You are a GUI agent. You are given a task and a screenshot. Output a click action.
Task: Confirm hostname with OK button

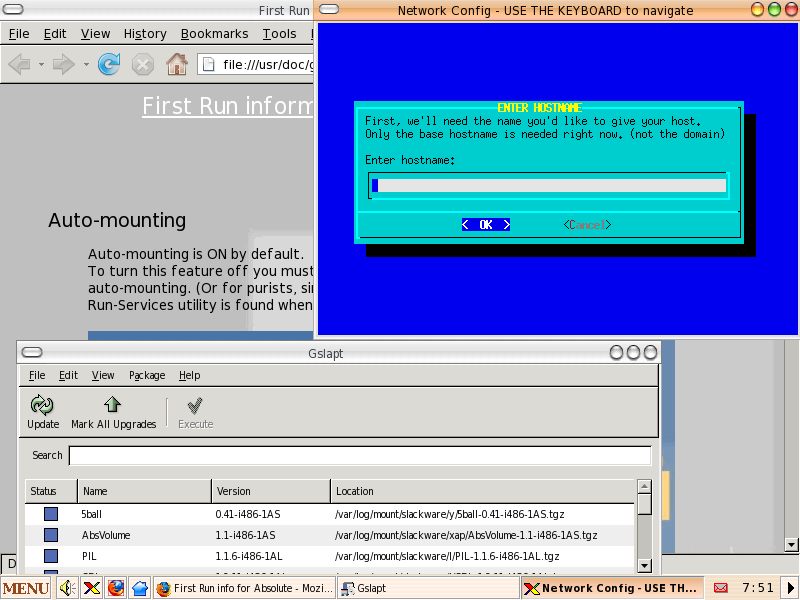pos(486,224)
